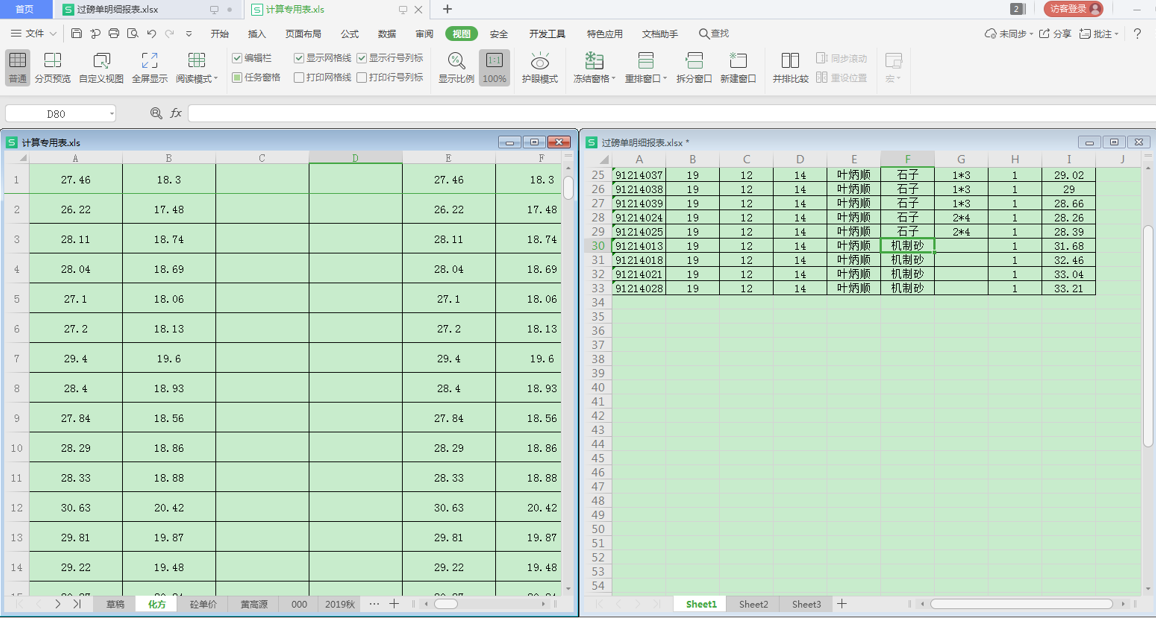Image resolution: width=1156 pixels, height=618 pixels.
Task: Select the cell containing 33.21
Action: [1068, 288]
